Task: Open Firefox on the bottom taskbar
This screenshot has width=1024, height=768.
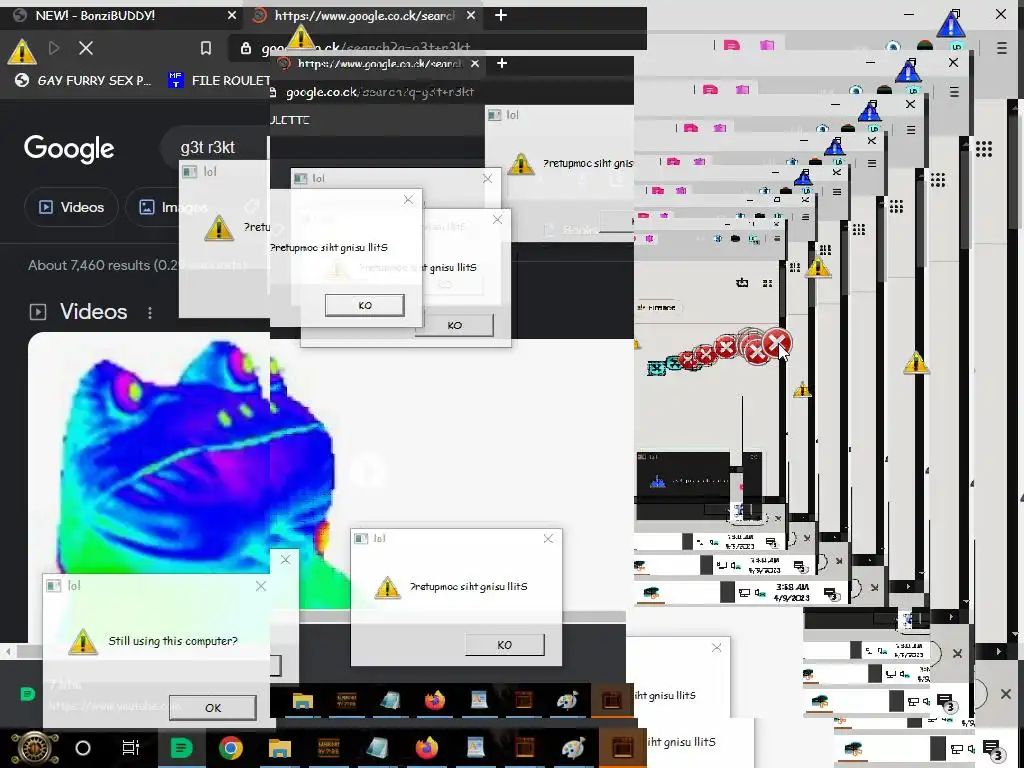Action: [426, 748]
